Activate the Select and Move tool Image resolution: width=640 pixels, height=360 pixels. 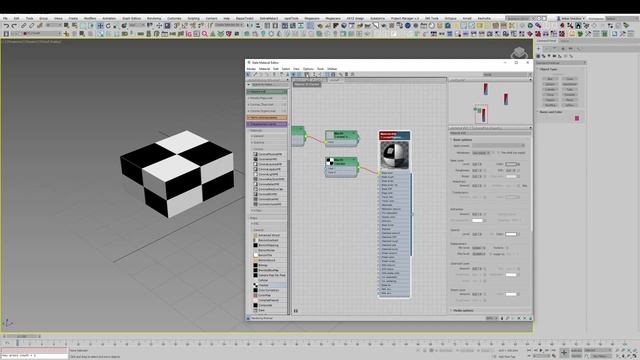click(x=100, y=26)
